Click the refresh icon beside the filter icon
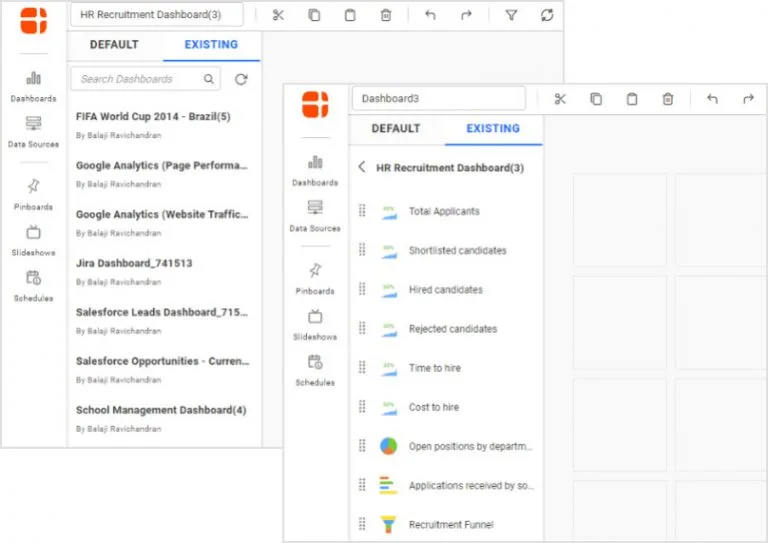Screen dimensions: 768x543 [546, 15]
